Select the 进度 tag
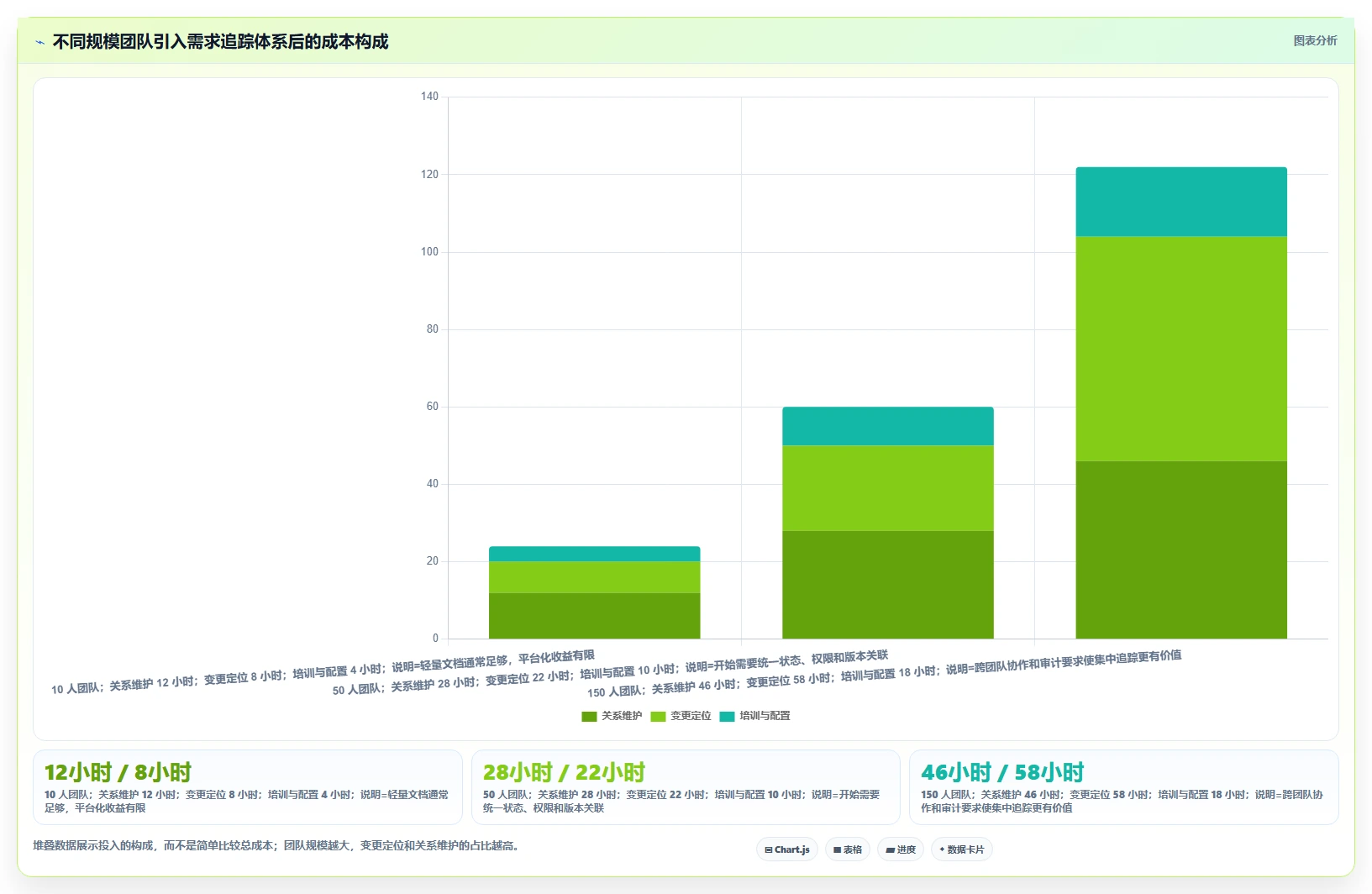 pyautogui.click(x=901, y=849)
